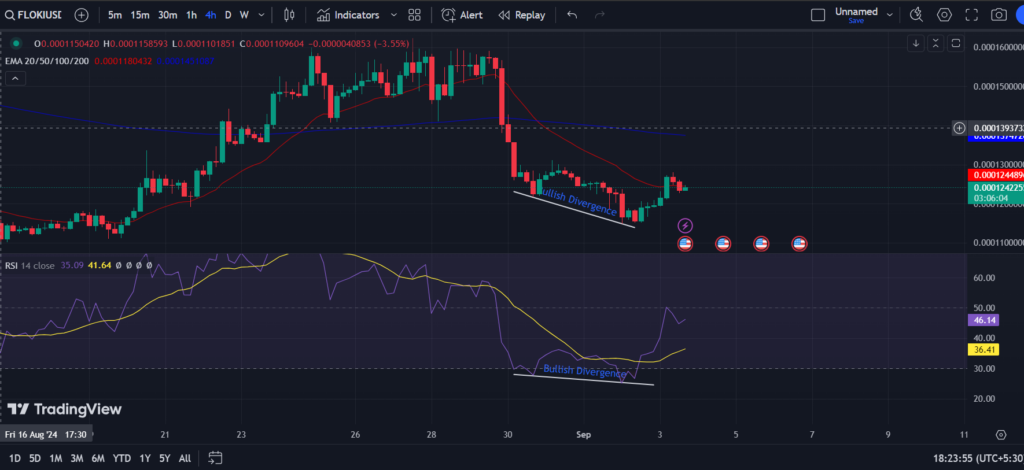Select the RSI 14 close legend
1024x470 pixels.
point(30,266)
